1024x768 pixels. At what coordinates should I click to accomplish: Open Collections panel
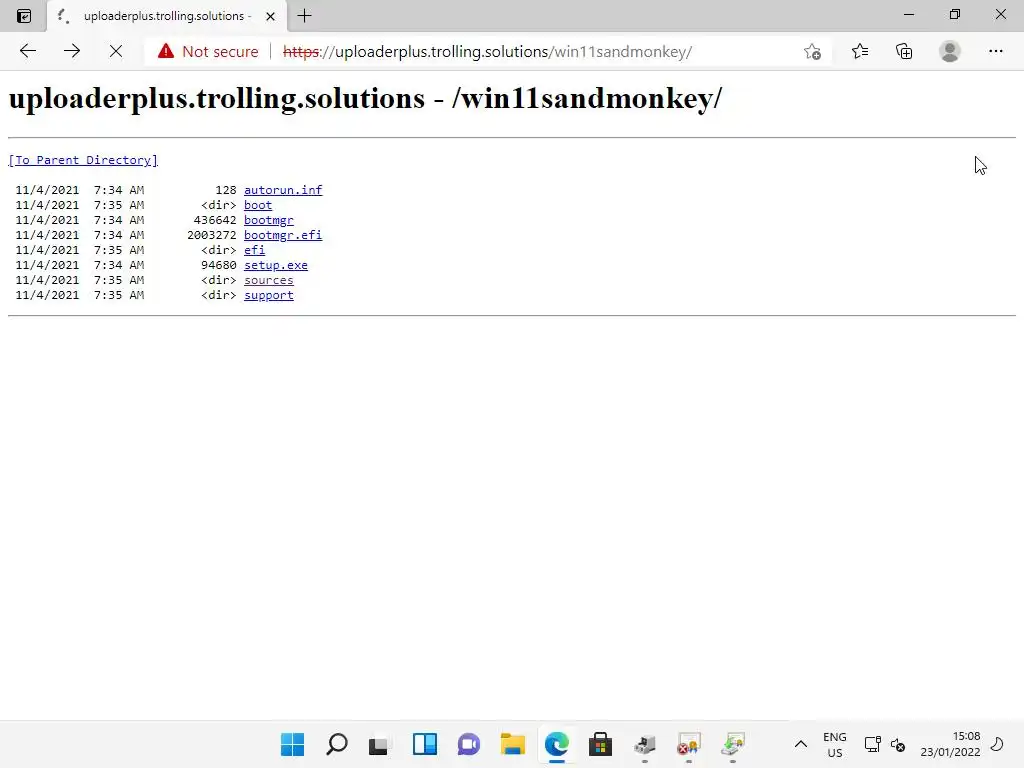click(904, 51)
